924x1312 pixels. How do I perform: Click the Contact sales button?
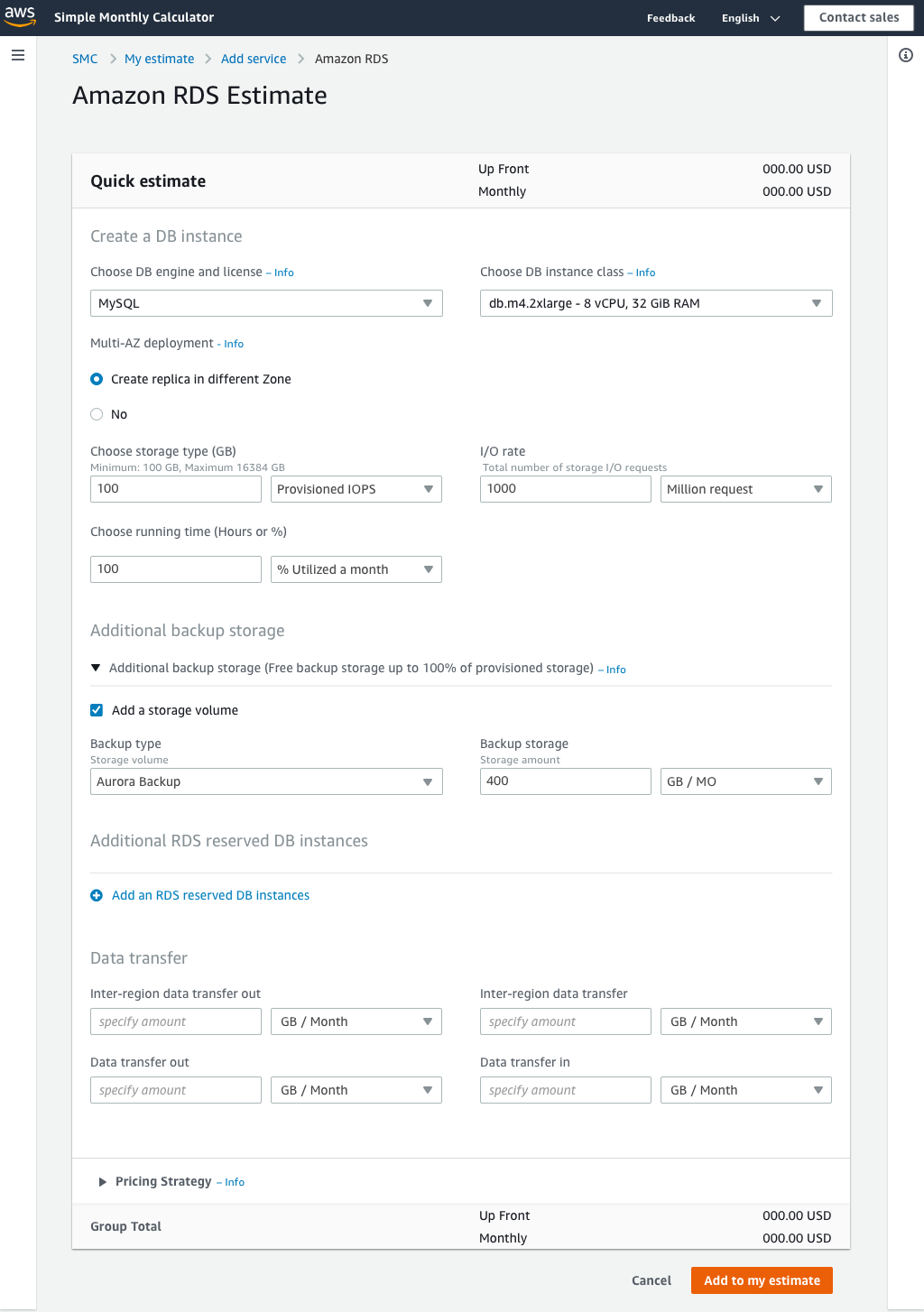859,17
